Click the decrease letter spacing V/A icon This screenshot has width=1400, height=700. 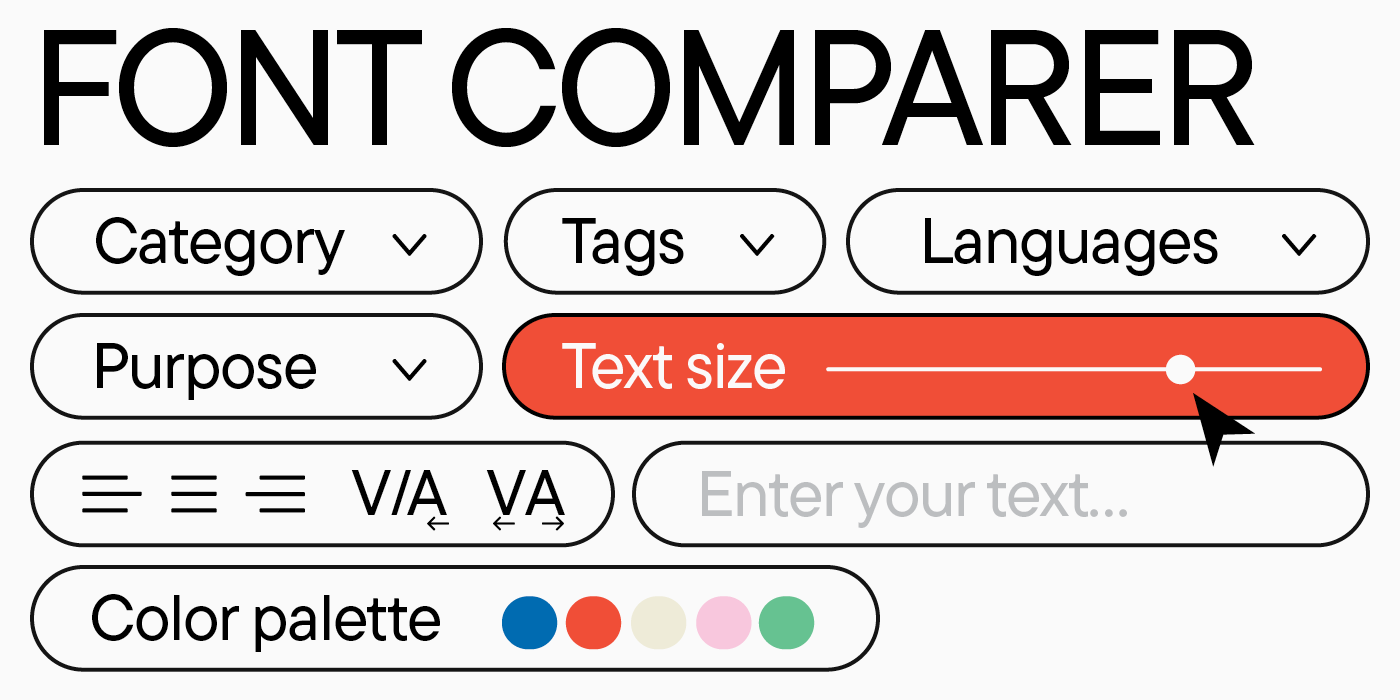point(400,496)
